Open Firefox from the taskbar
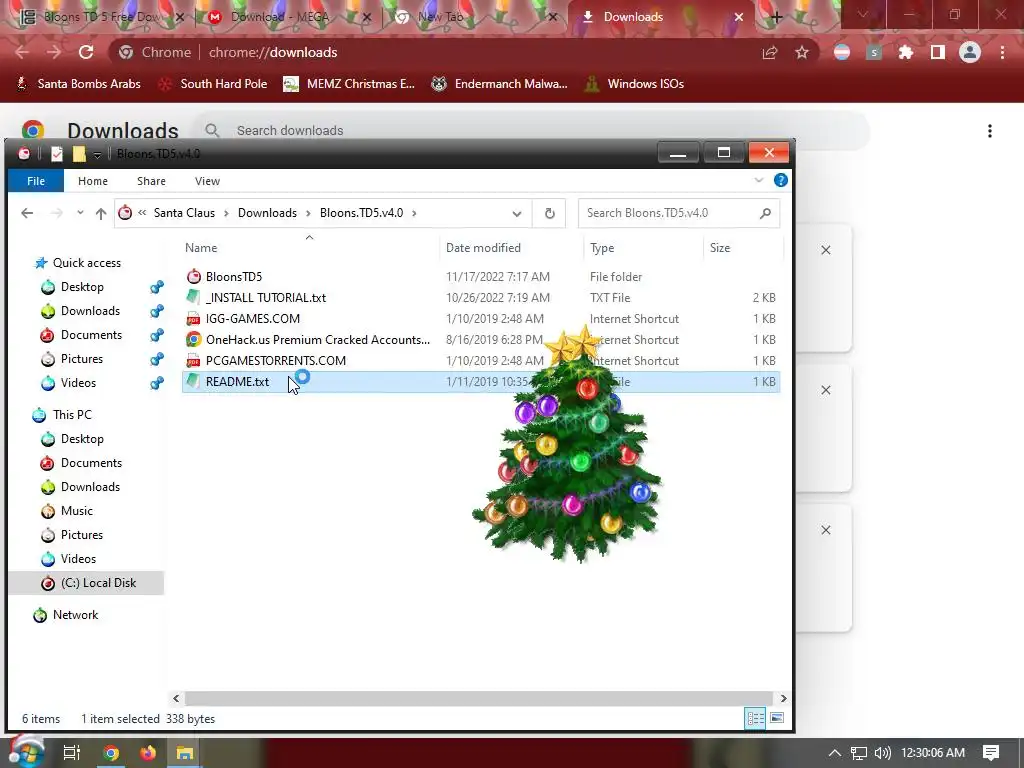Viewport: 1024px width, 768px height. [x=148, y=753]
